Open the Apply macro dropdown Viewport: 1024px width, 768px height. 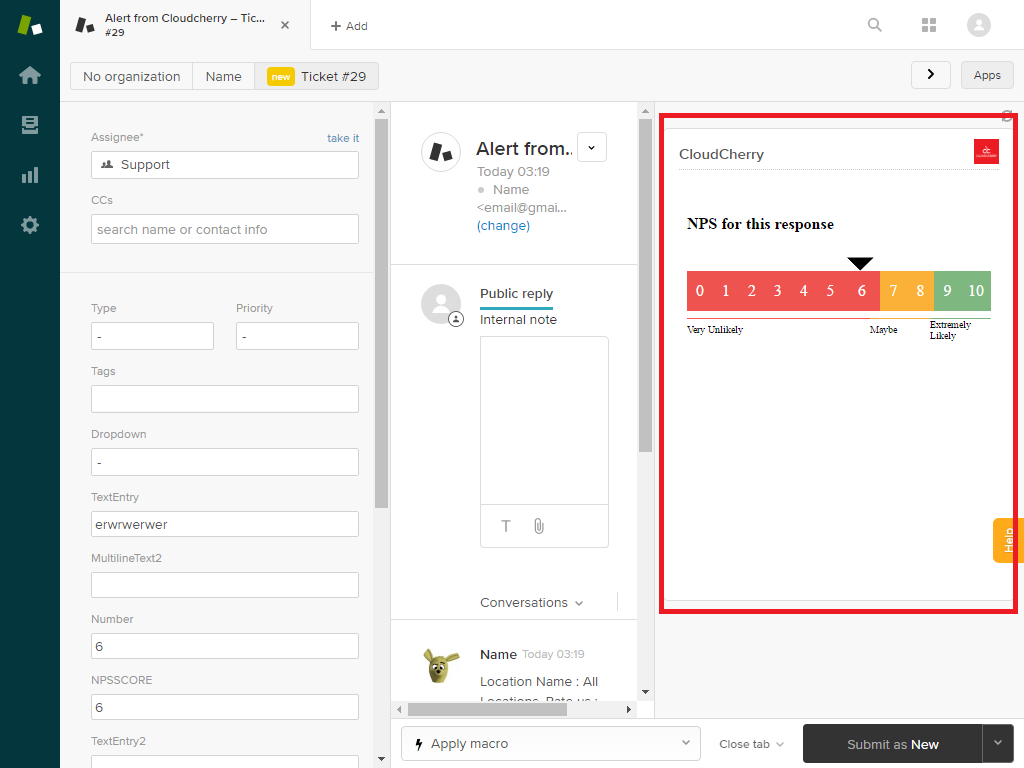(551, 744)
